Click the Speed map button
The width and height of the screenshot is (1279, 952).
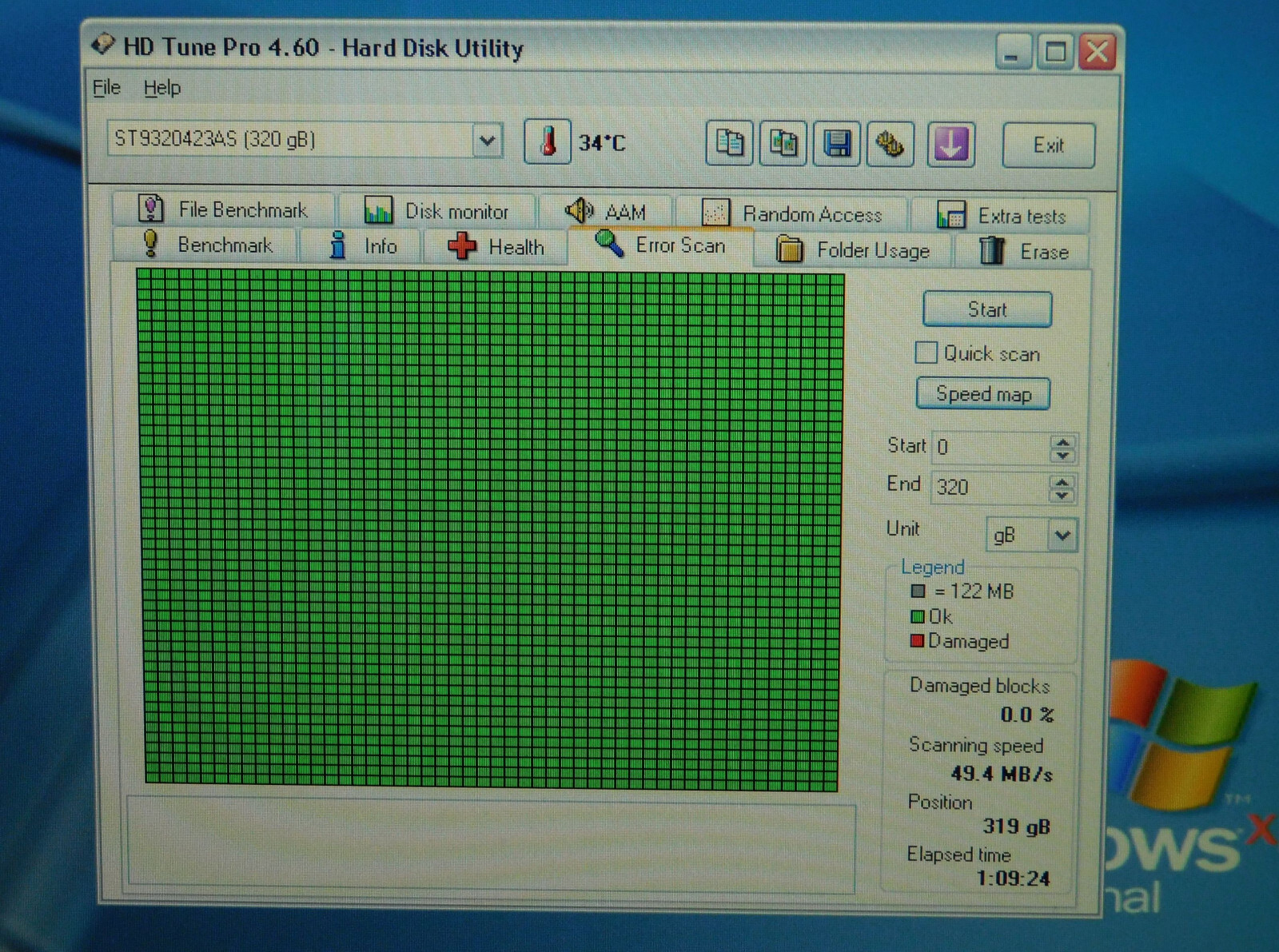(983, 394)
